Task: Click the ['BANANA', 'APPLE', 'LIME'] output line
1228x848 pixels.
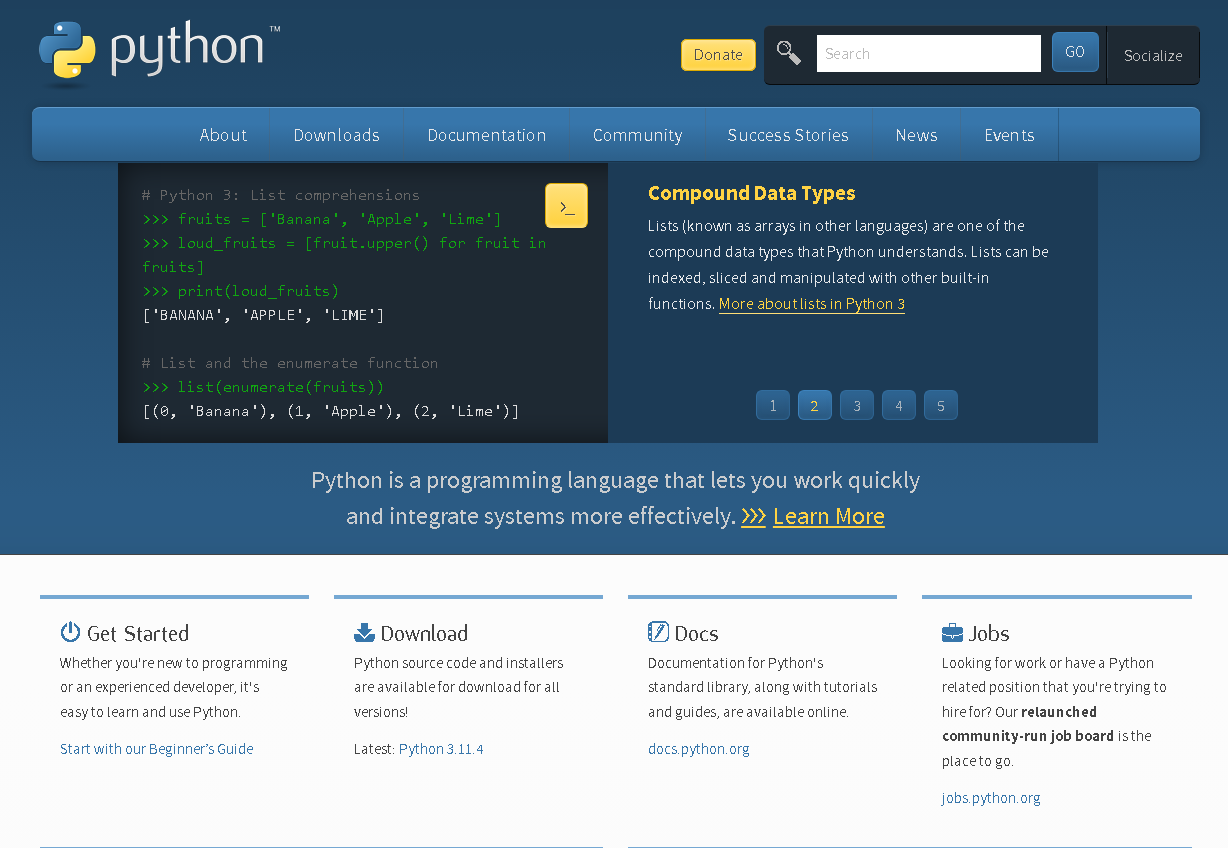Action: click(264, 315)
